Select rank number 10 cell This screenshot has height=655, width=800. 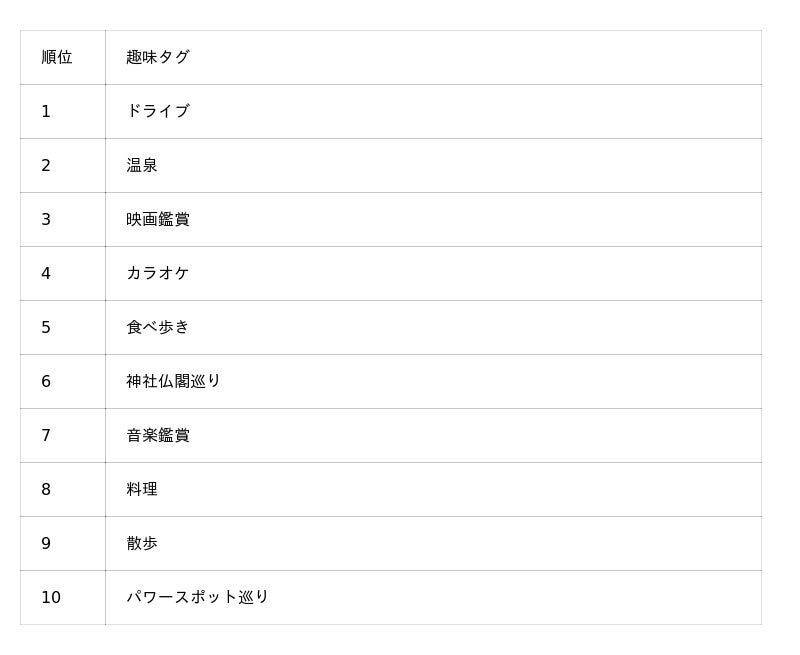[x=51, y=597]
